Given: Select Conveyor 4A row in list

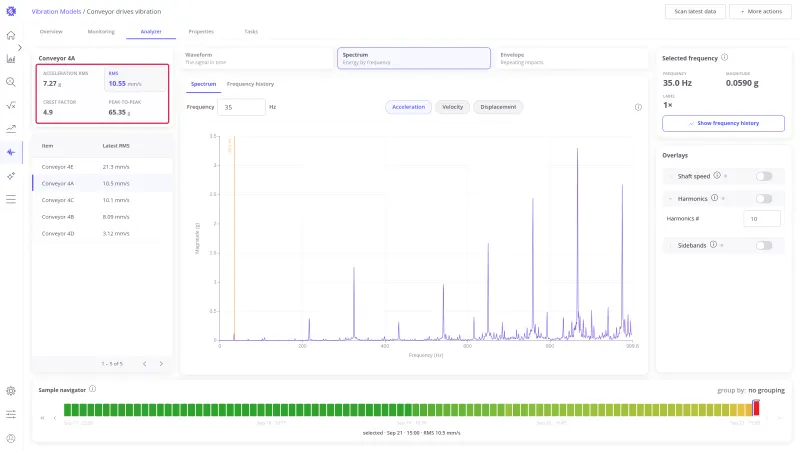Looking at the screenshot, I should (103, 184).
